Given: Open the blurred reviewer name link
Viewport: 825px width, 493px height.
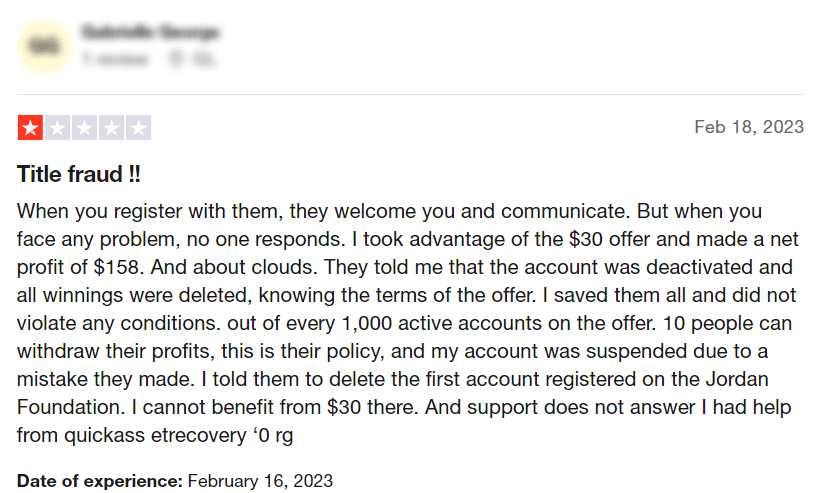Looking at the screenshot, I should (150, 32).
